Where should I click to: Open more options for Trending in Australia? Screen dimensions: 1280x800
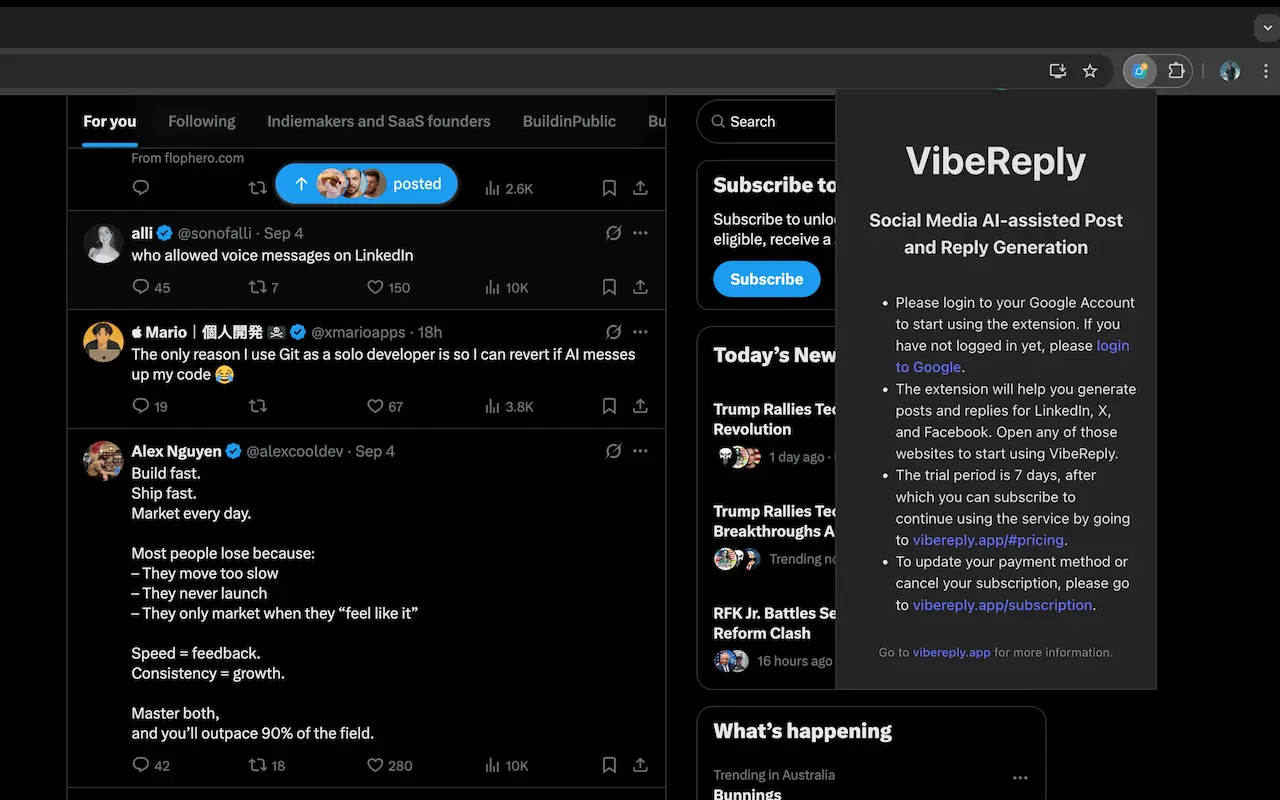(x=1020, y=778)
